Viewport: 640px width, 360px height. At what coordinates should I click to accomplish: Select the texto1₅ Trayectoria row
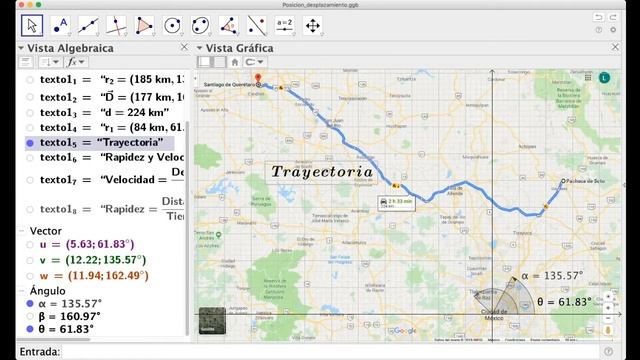[100, 143]
